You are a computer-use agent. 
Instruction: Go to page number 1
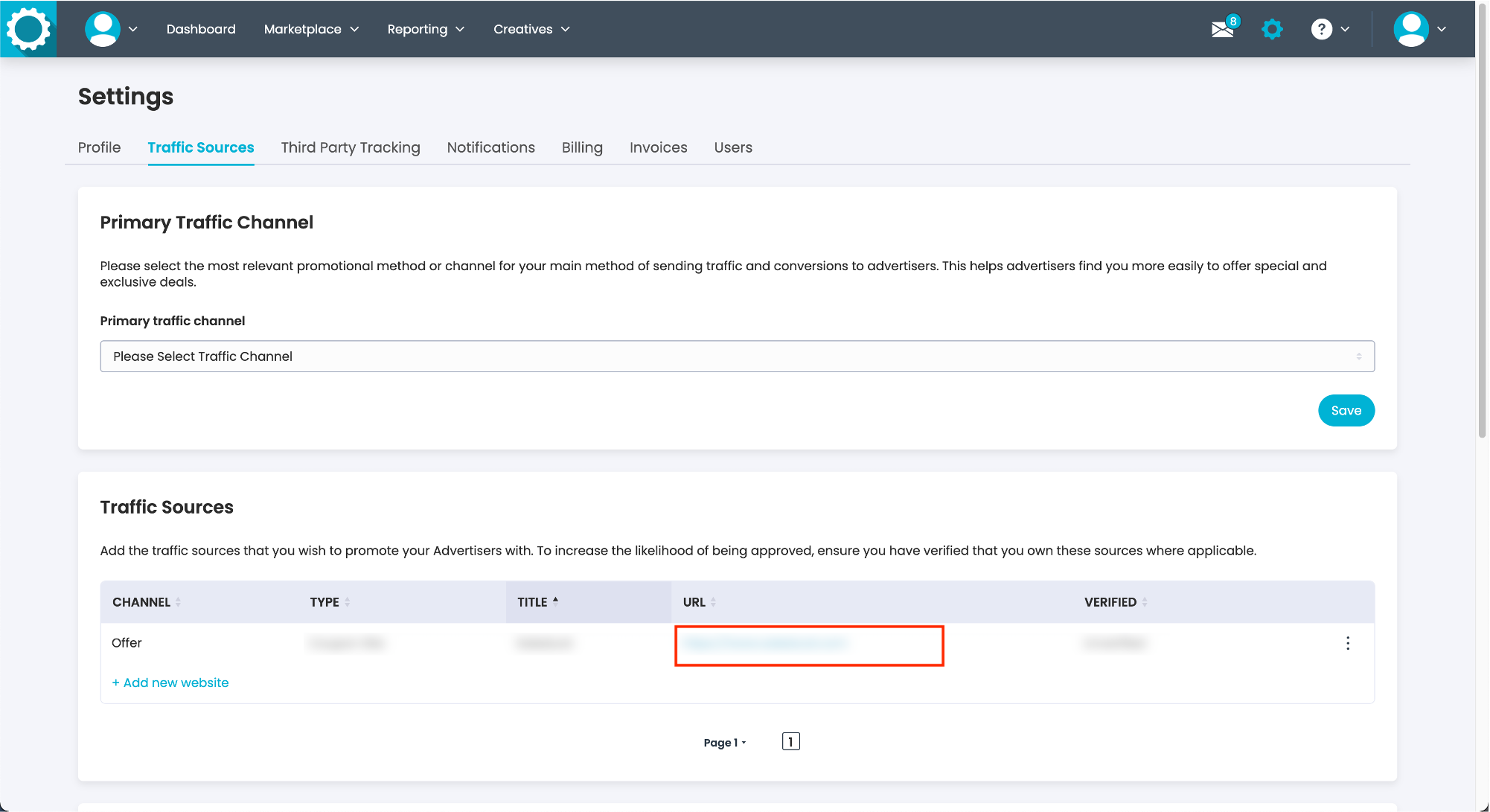790,742
